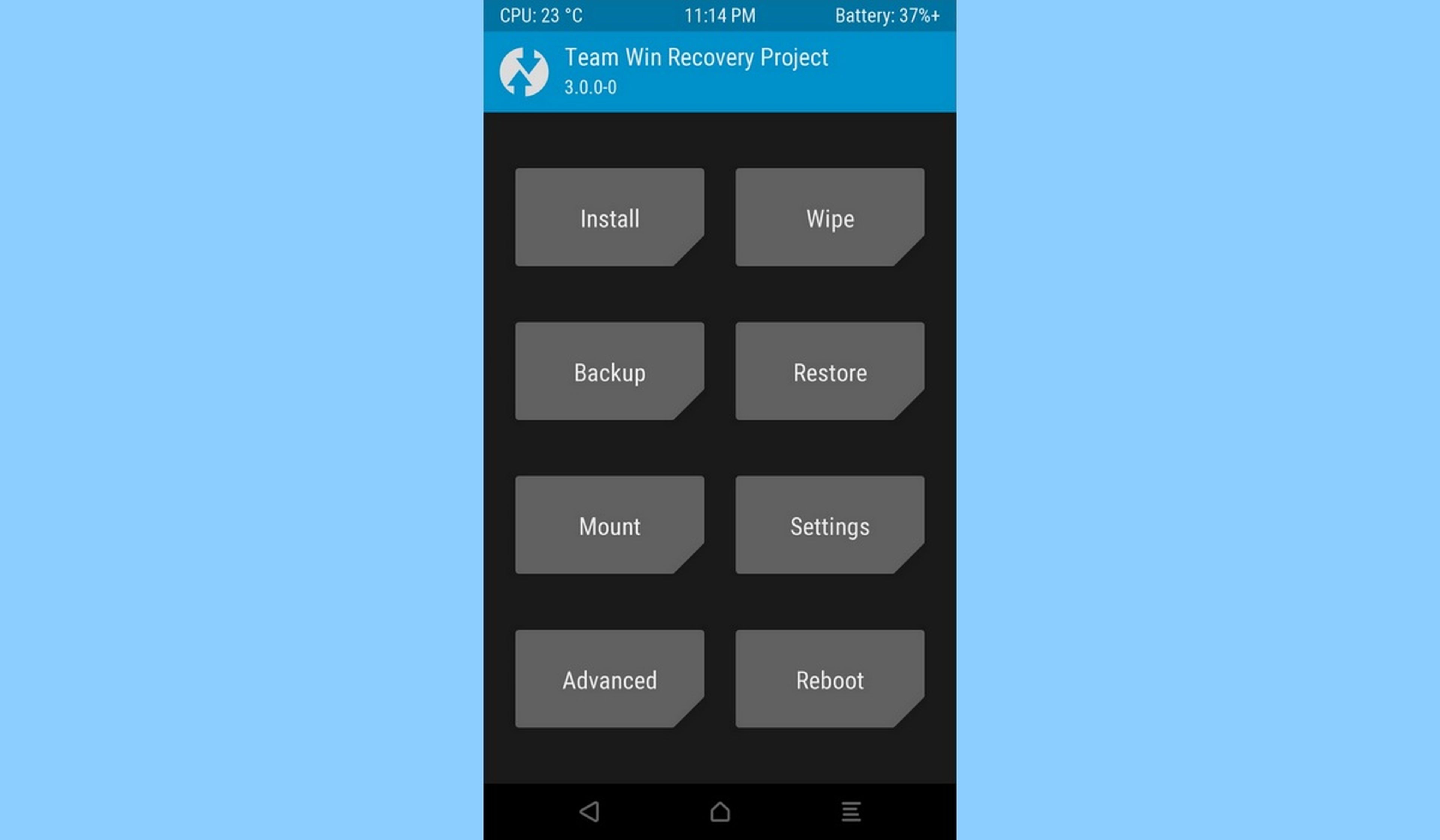
Task: Click the Reboot button
Action: coord(829,680)
